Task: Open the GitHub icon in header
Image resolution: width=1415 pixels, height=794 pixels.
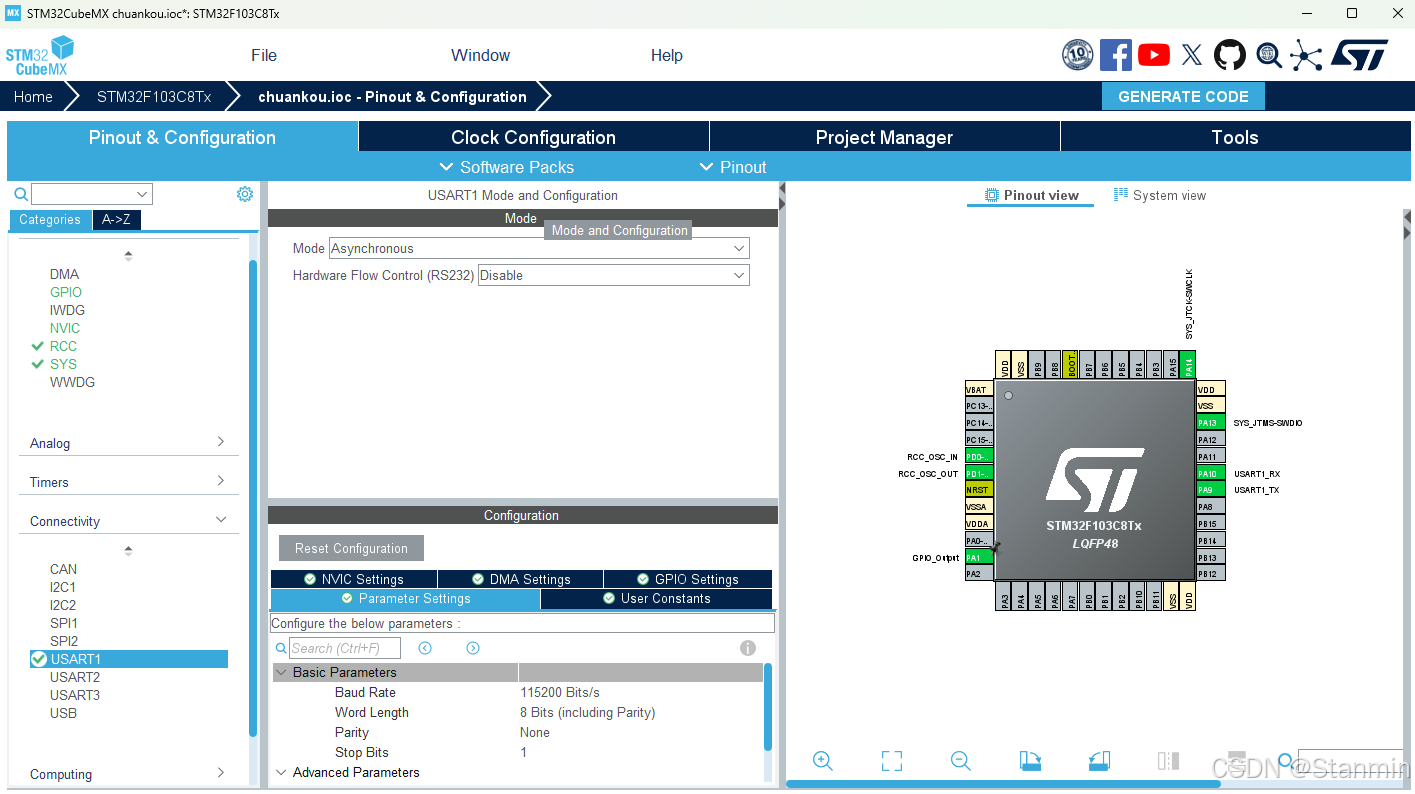Action: coord(1230,55)
